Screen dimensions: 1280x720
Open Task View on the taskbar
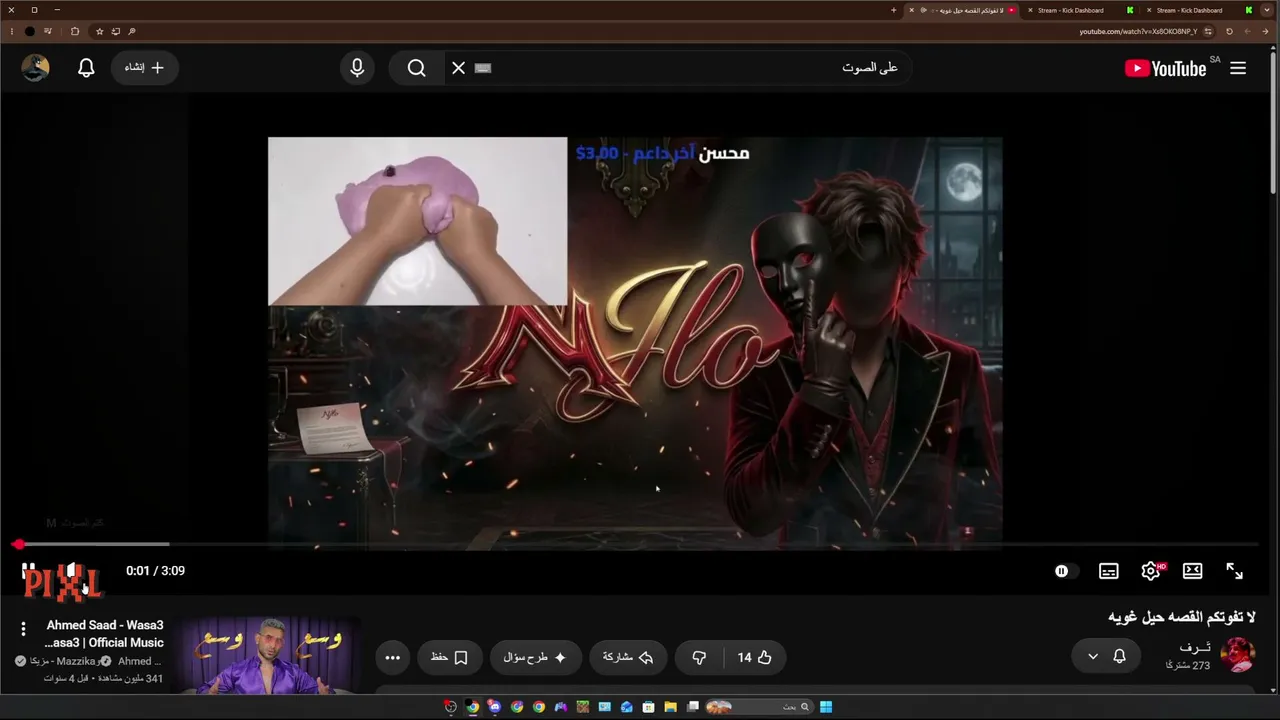coord(693,707)
